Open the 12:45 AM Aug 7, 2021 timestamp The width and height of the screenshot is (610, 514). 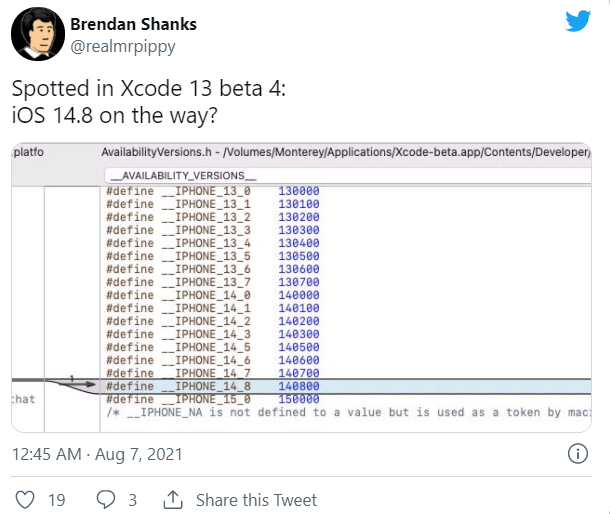point(97,454)
